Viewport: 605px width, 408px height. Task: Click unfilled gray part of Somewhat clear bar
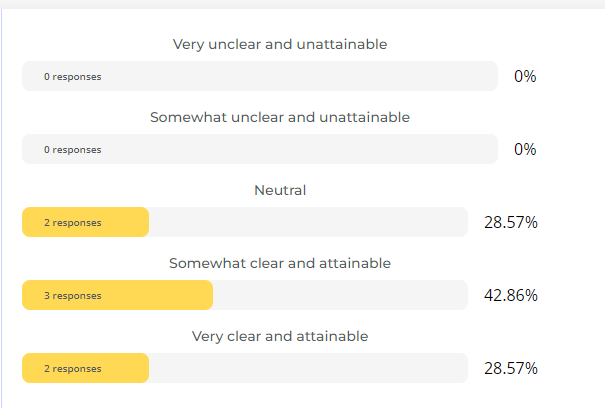[340, 296]
